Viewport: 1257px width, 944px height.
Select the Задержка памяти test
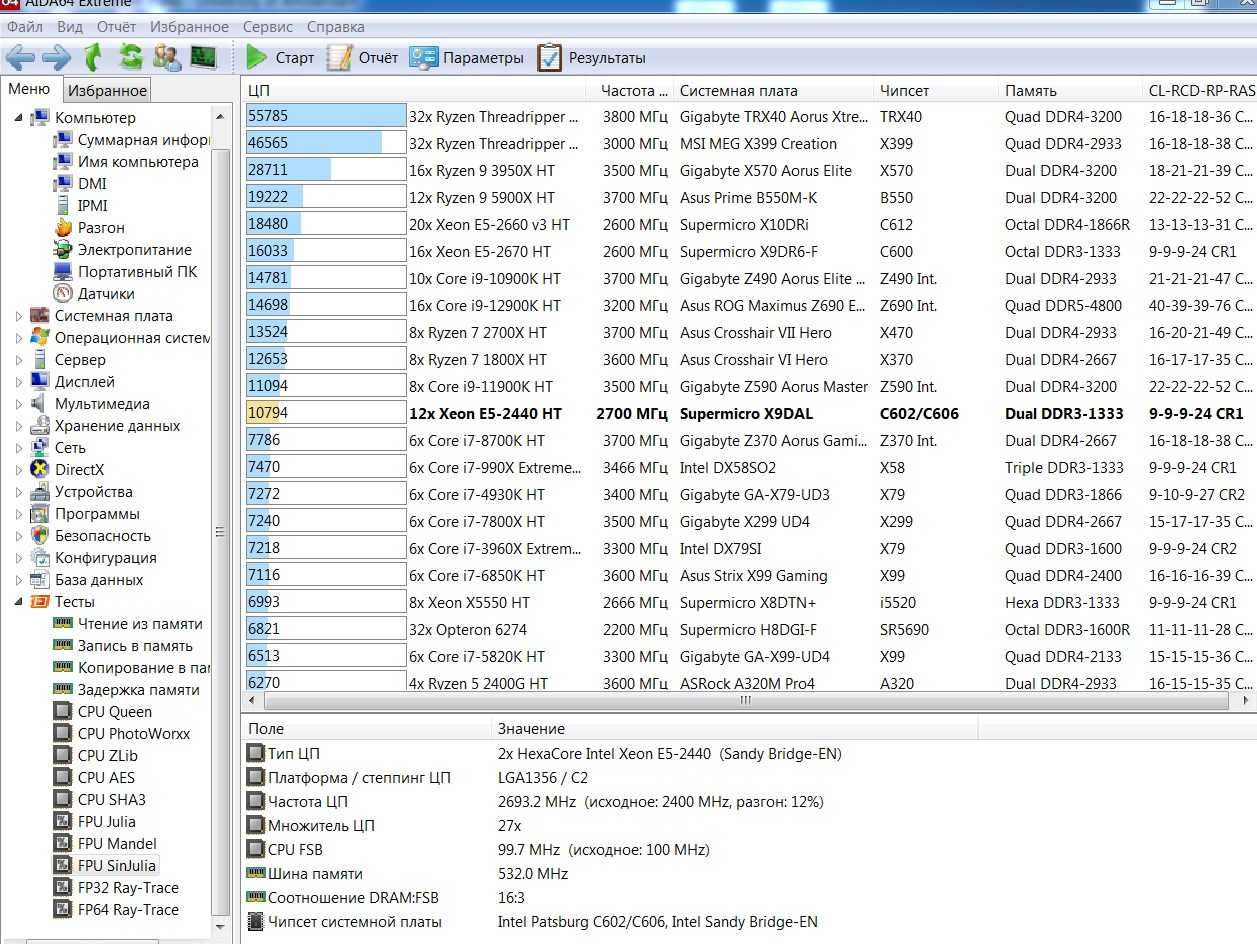click(x=139, y=690)
